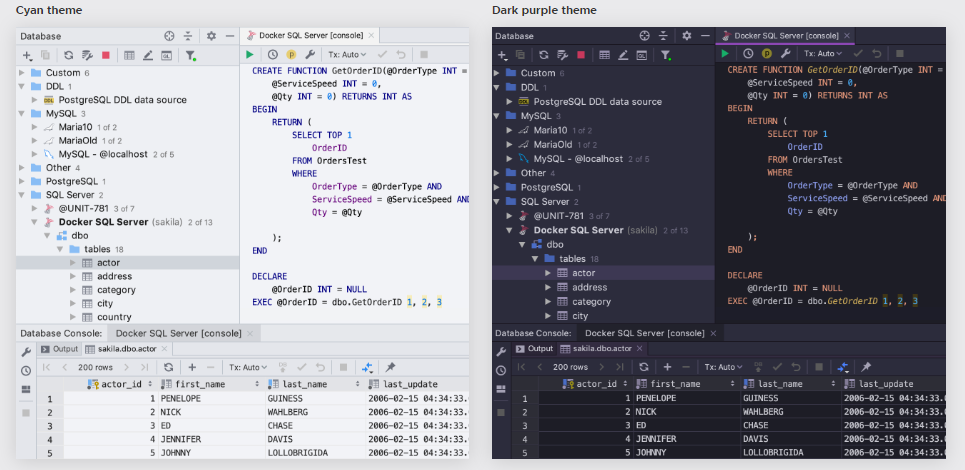Open Tx: Auto dropdown in Dark purple results toolbar
This screenshot has height=470, width=965.
[723, 367]
